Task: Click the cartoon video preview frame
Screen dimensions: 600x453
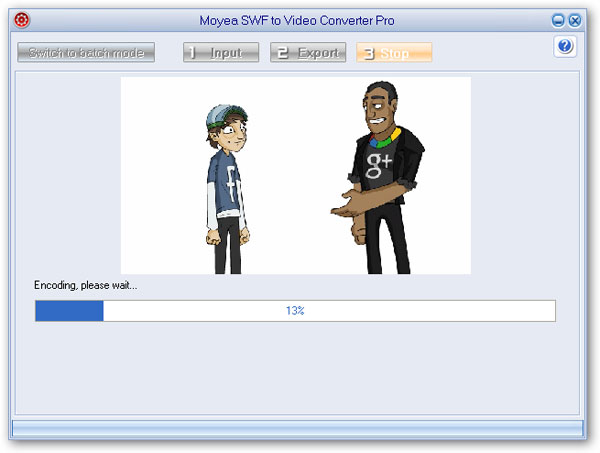Action: point(296,175)
